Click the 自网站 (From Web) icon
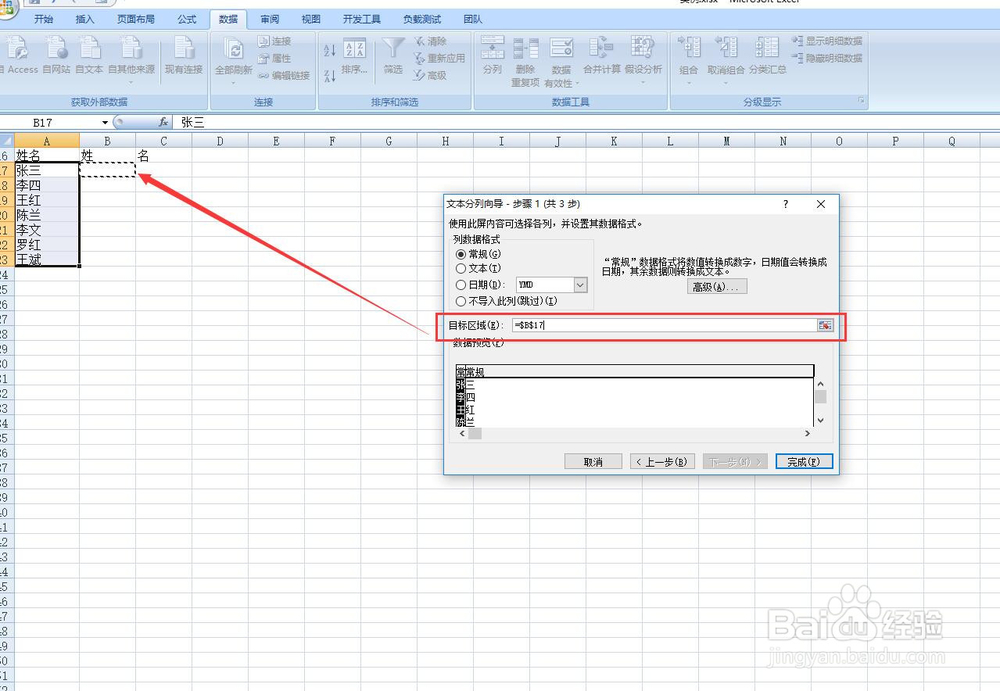Screen dimensions: 1000x691 click(56, 56)
